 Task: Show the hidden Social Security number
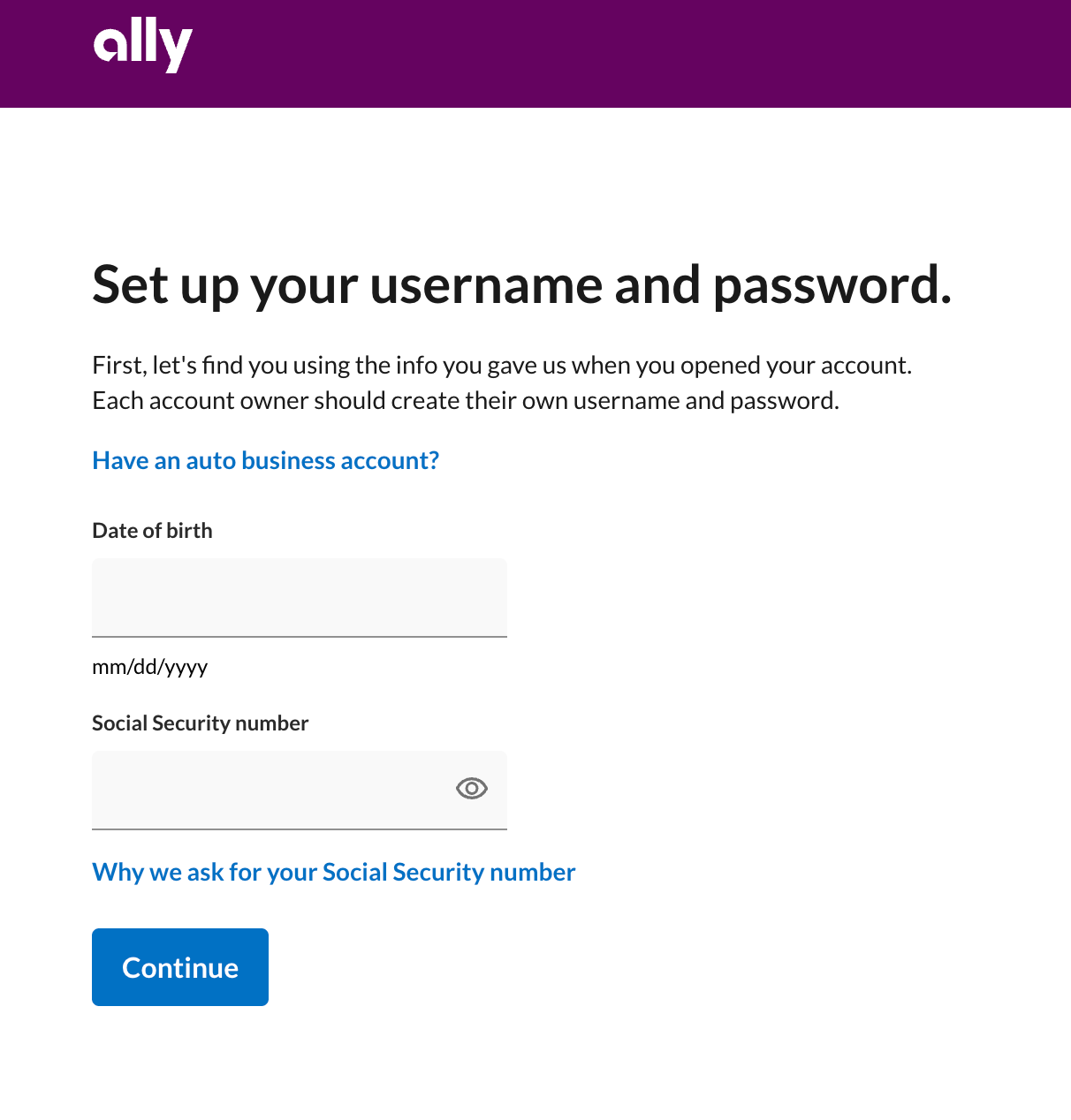[x=472, y=789]
